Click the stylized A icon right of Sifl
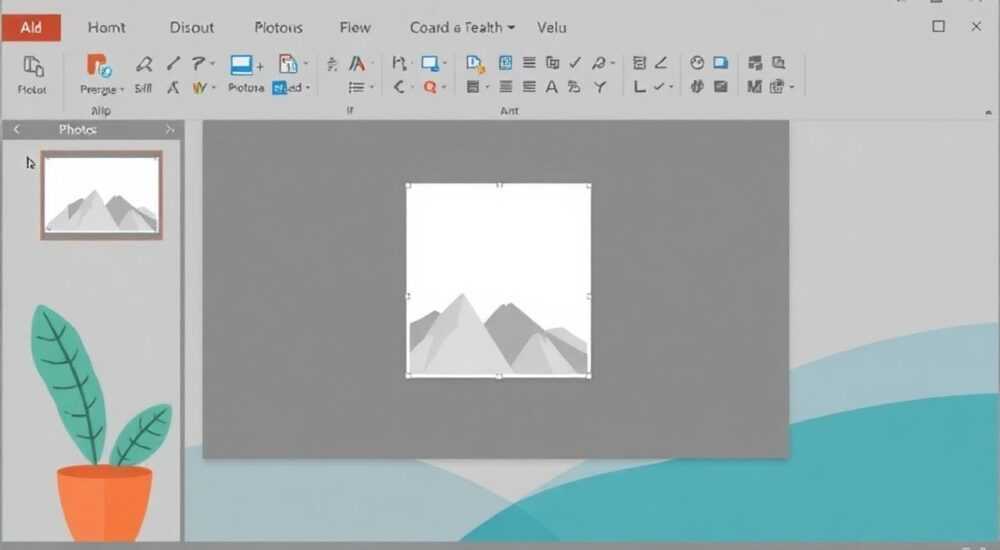This screenshot has height=550, width=1000. (173, 87)
